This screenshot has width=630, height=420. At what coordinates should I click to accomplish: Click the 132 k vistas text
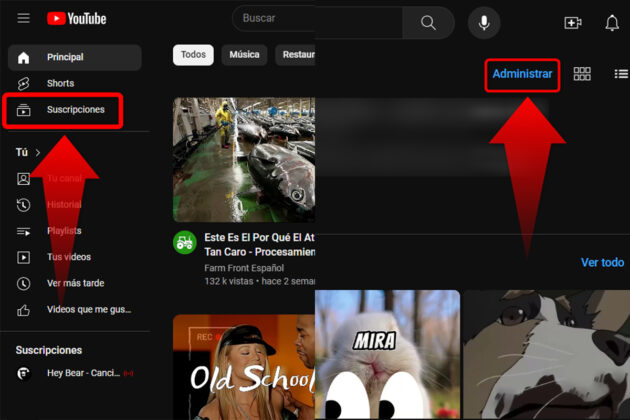(229, 281)
